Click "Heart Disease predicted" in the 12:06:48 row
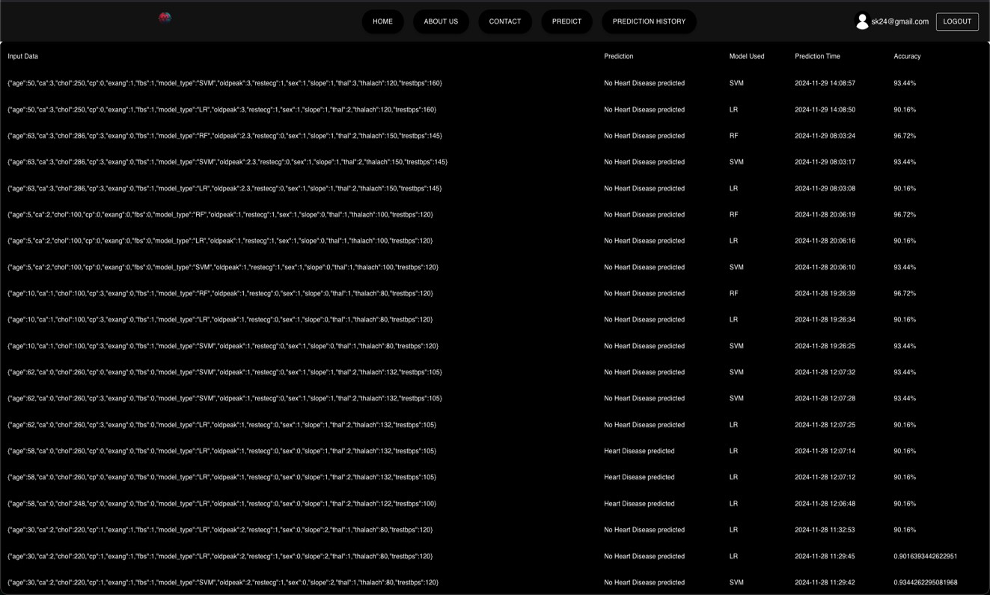Viewport: 991px width, 595px height. click(639, 504)
